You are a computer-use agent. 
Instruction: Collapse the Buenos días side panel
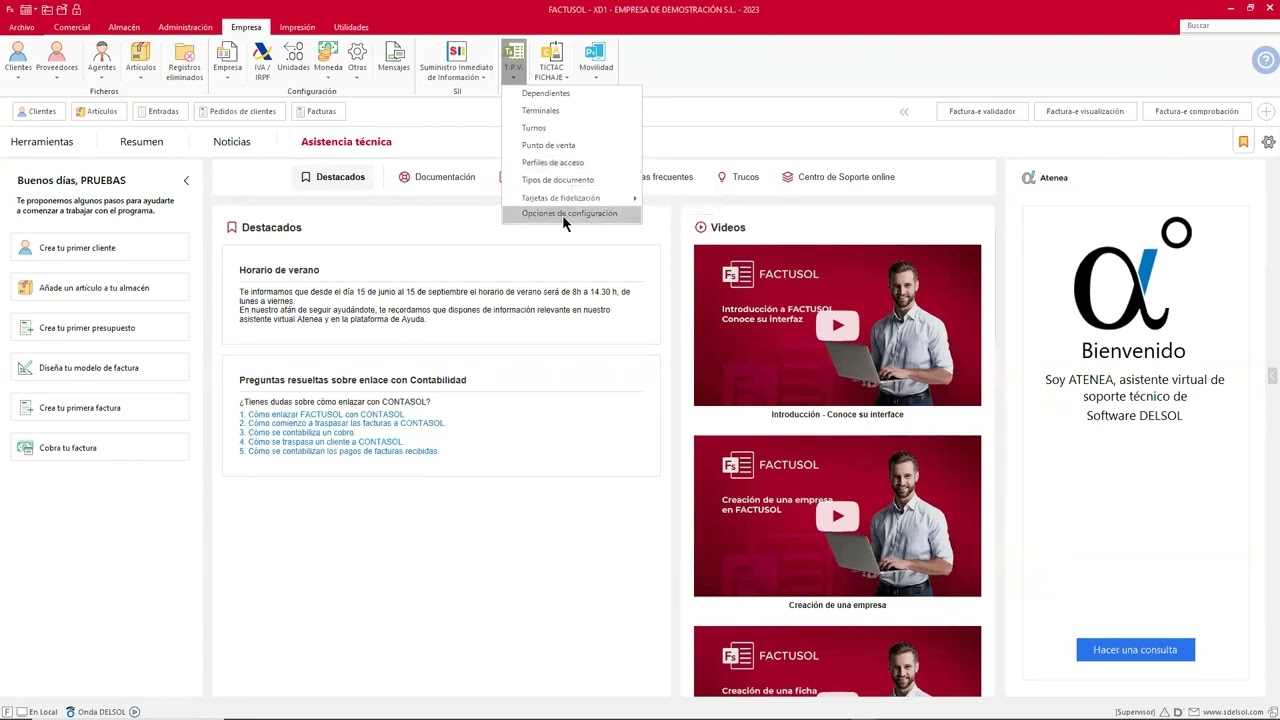coord(186,180)
